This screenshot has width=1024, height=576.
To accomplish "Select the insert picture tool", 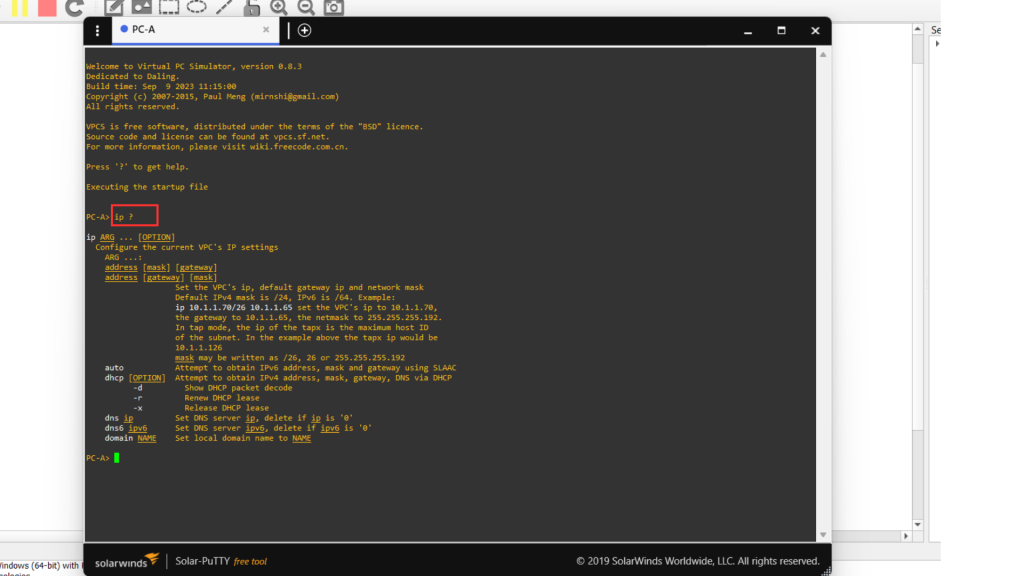I will pos(141,6).
